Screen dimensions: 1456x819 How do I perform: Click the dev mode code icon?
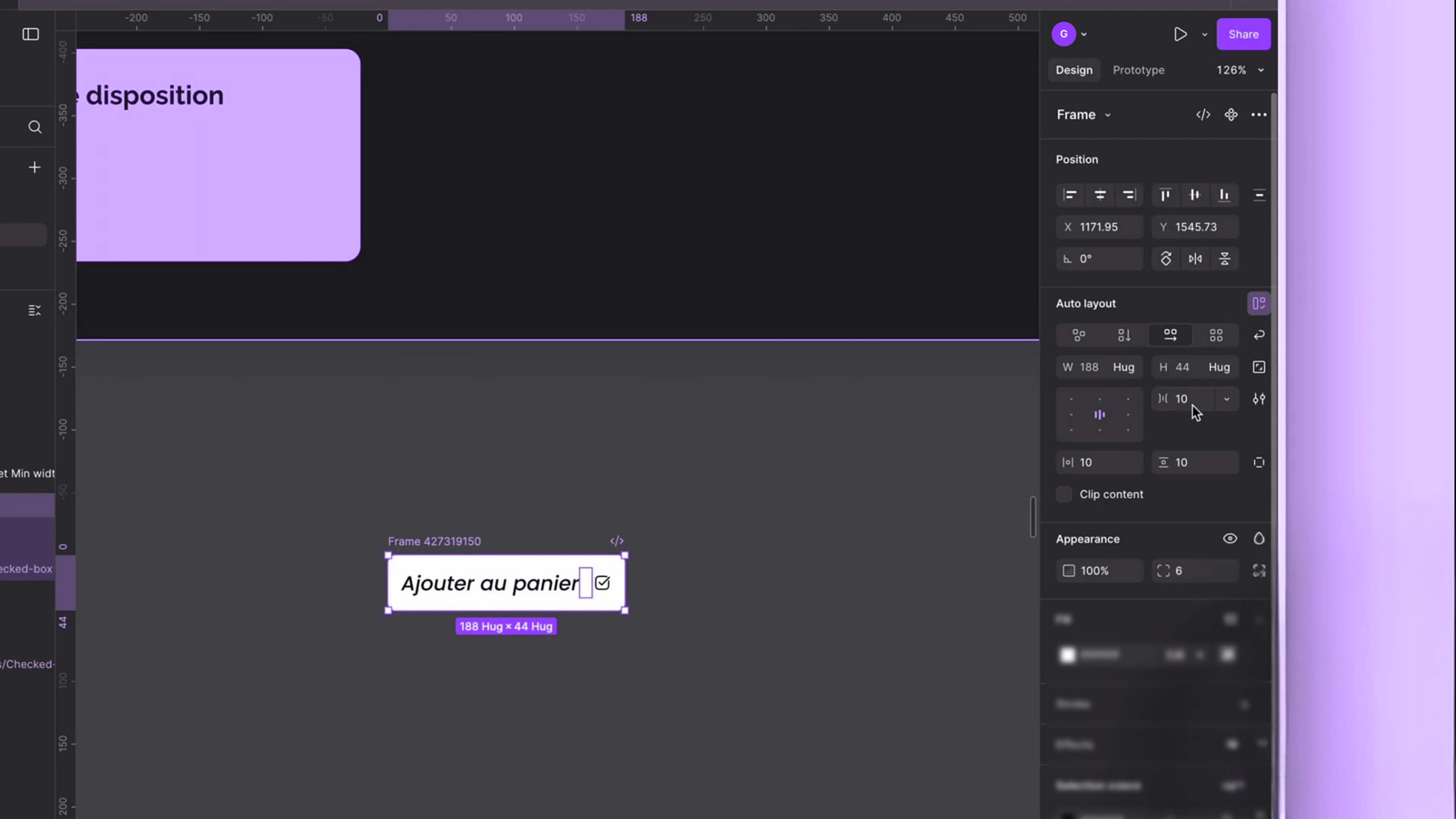[x=1203, y=115]
